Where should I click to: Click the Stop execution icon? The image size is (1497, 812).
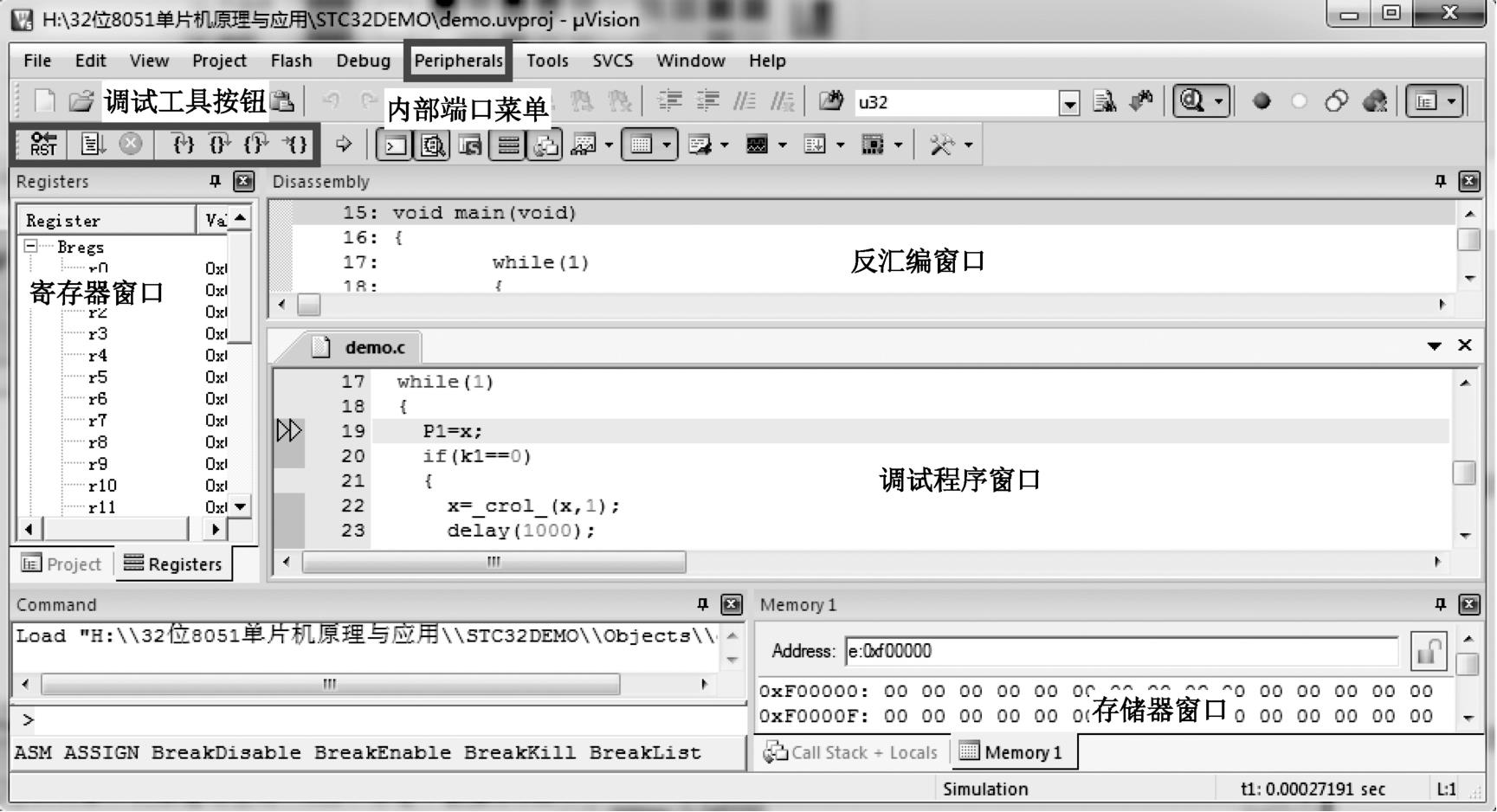tap(131, 144)
